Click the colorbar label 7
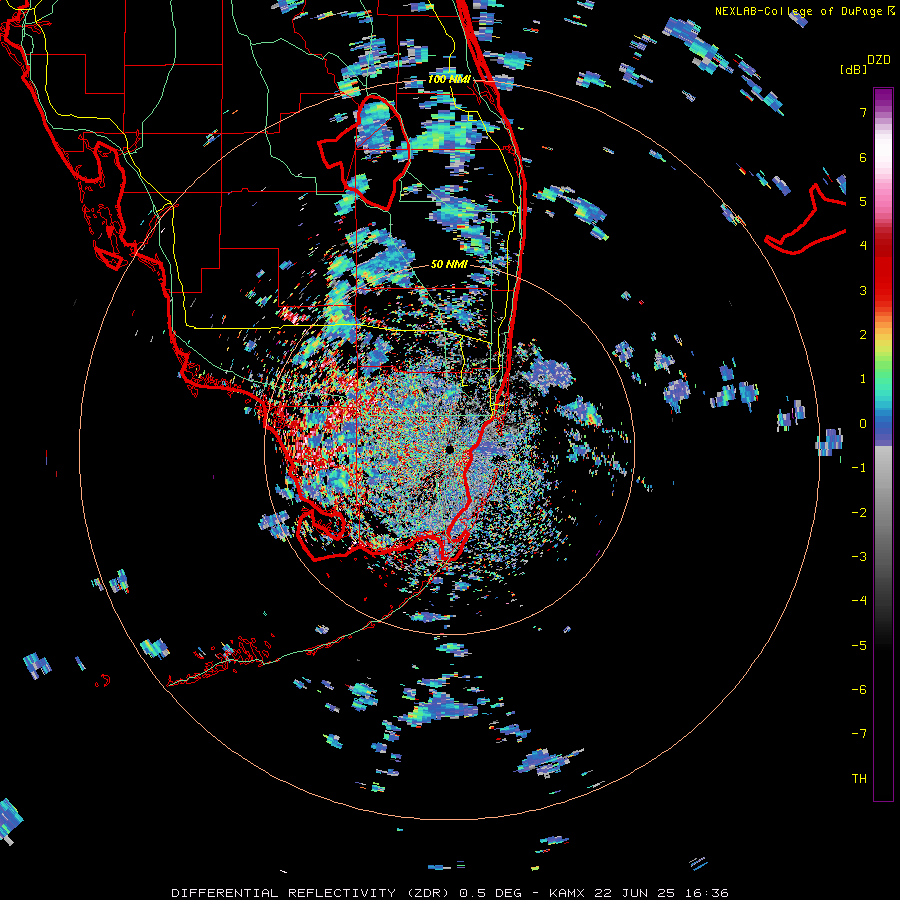The height and width of the screenshot is (900, 900). coord(863,112)
